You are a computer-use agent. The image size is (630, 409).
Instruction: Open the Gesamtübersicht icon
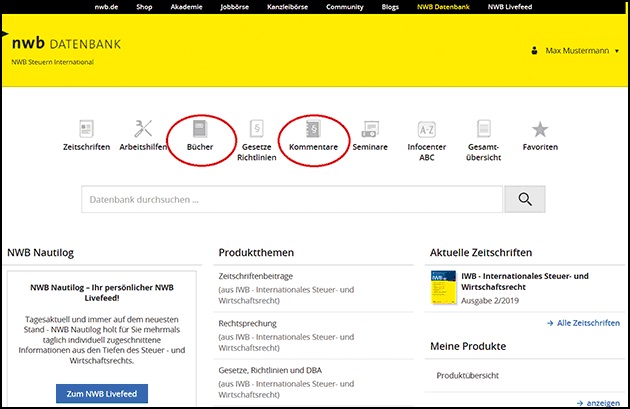tap(484, 129)
